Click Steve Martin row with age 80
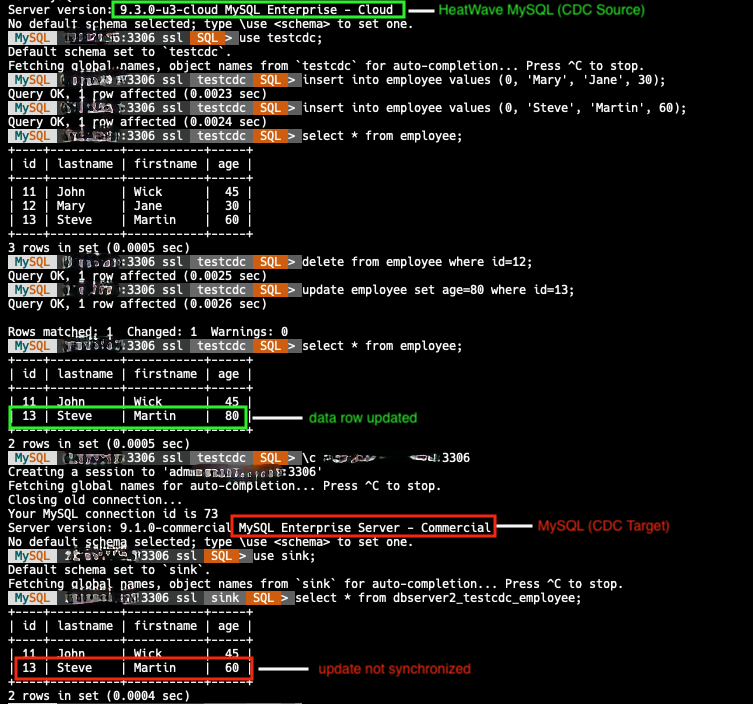The width and height of the screenshot is (753, 704). tap(130, 416)
